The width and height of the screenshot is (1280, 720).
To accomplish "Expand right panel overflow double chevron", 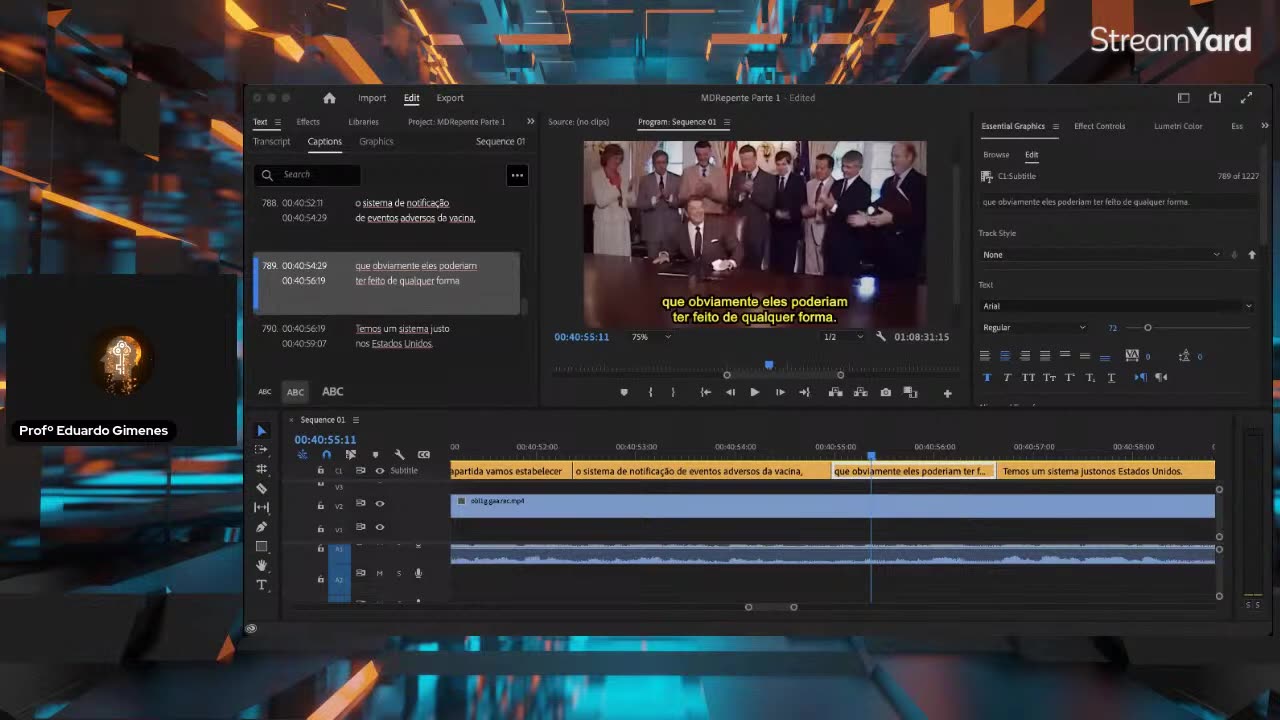I will [x=1264, y=126].
